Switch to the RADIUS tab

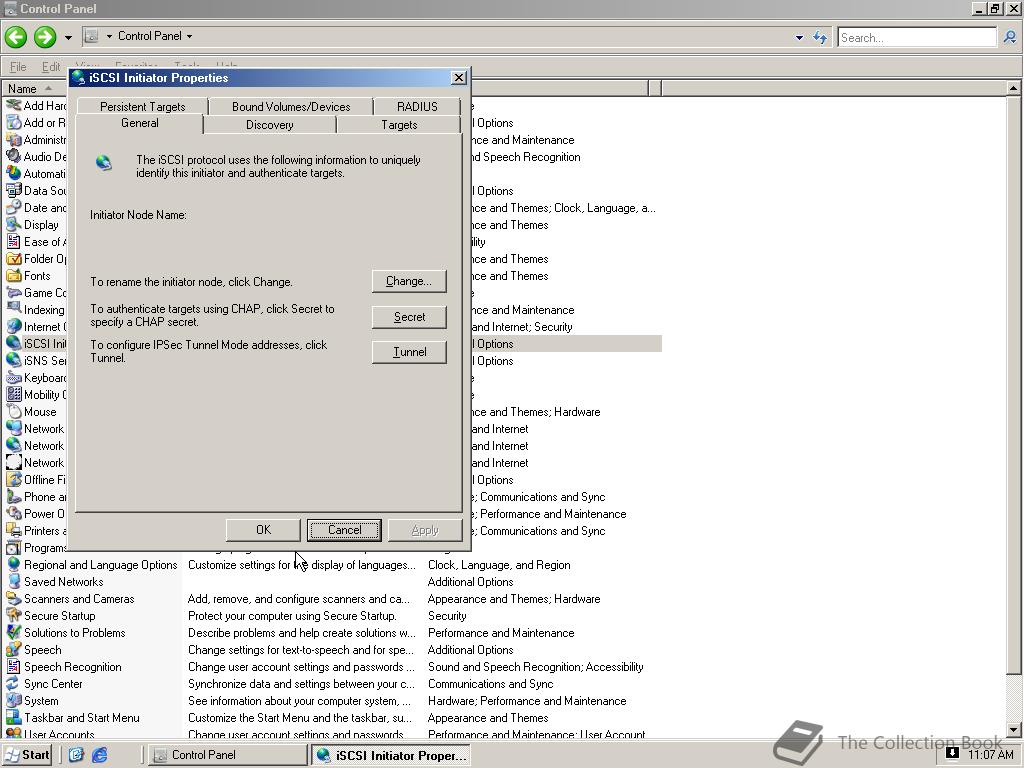click(417, 106)
